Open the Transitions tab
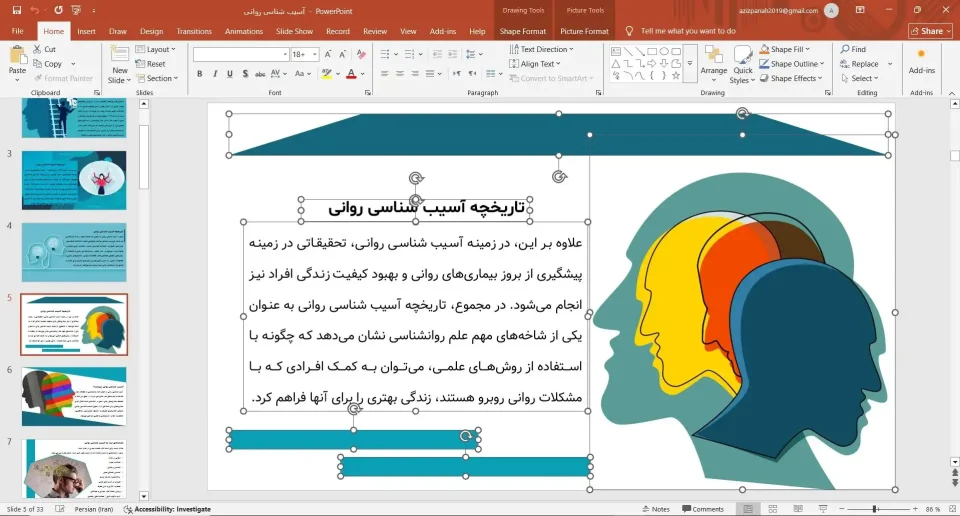The image size is (960, 516). (x=194, y=31)
